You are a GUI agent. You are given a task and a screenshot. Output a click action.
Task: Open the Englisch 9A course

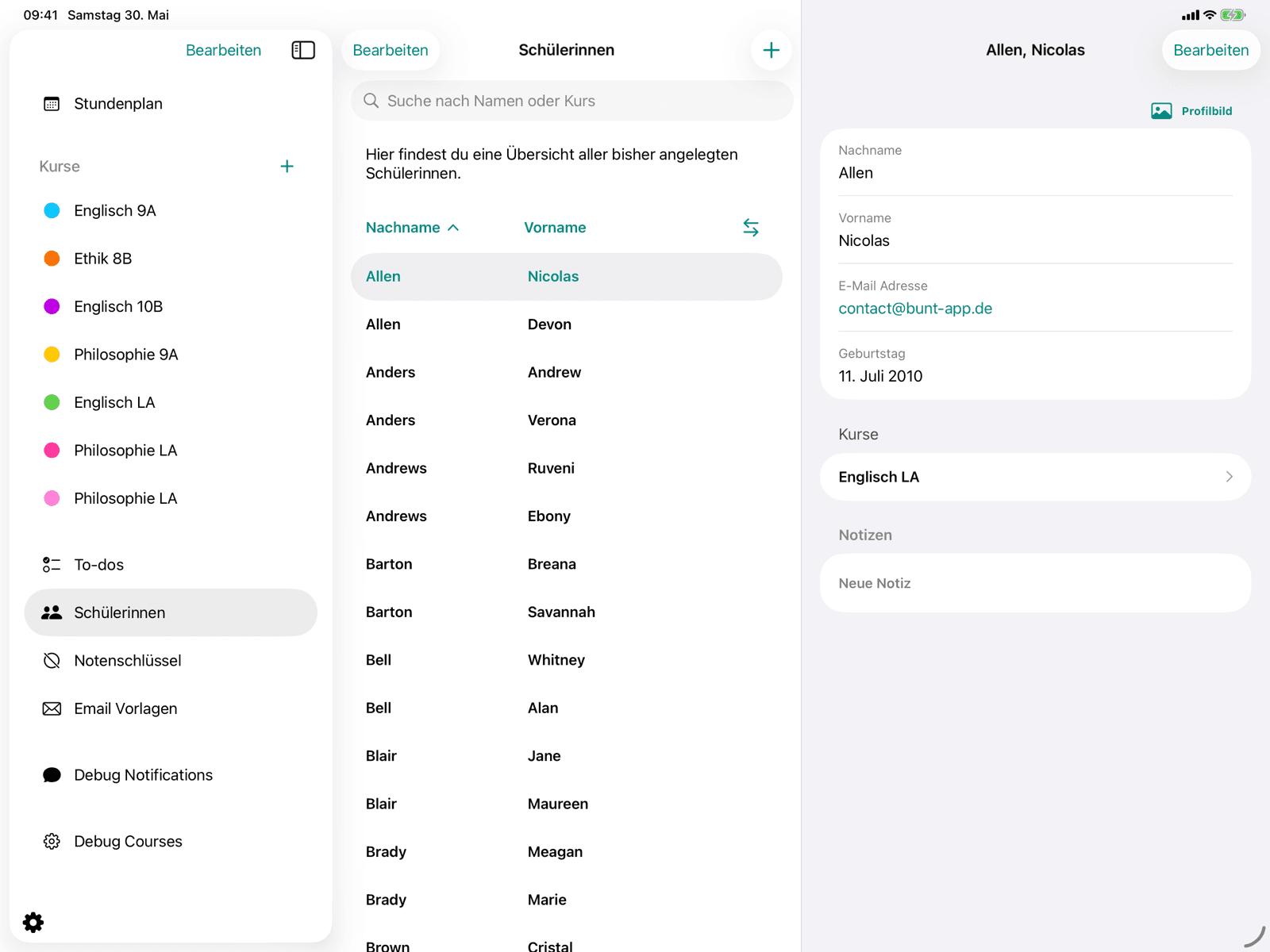click(x=171, y=211)
